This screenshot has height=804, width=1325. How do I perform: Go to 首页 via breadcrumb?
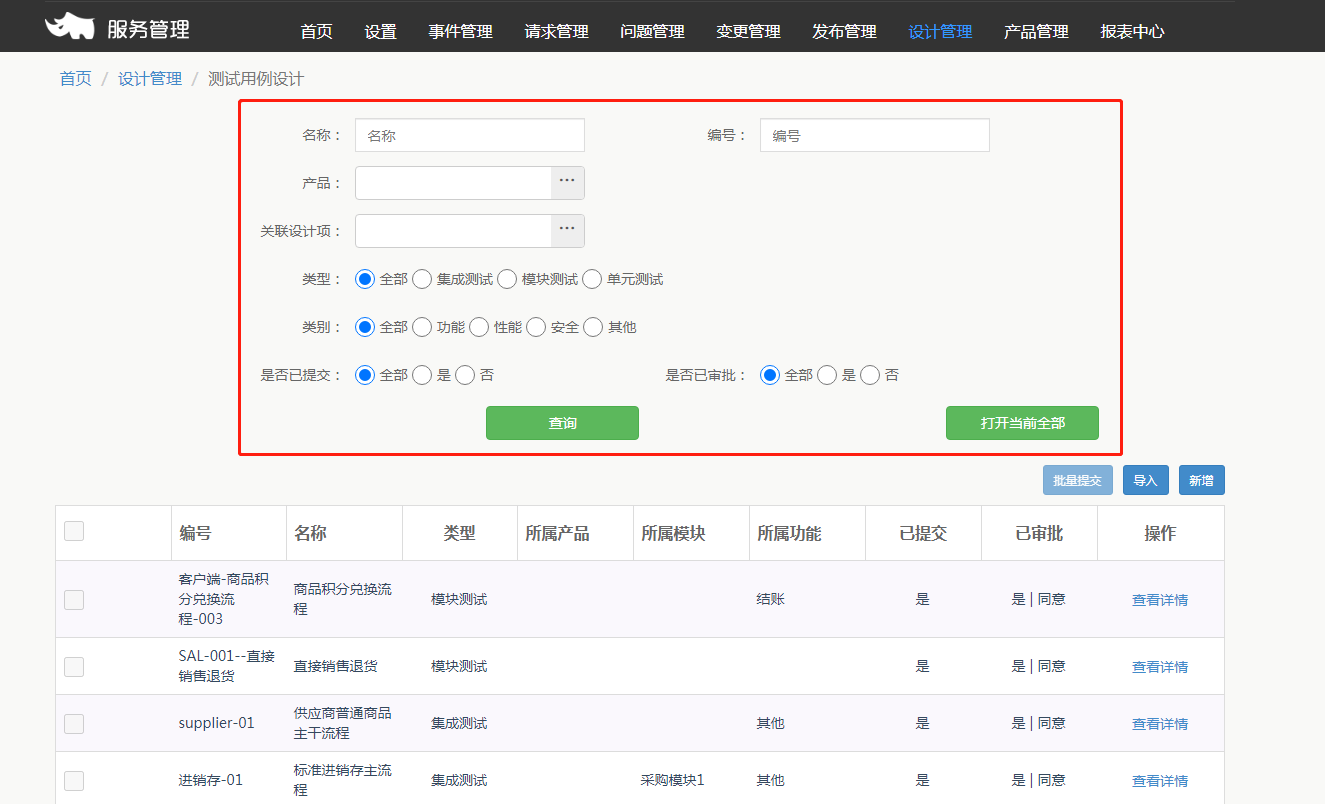point(76,79)
